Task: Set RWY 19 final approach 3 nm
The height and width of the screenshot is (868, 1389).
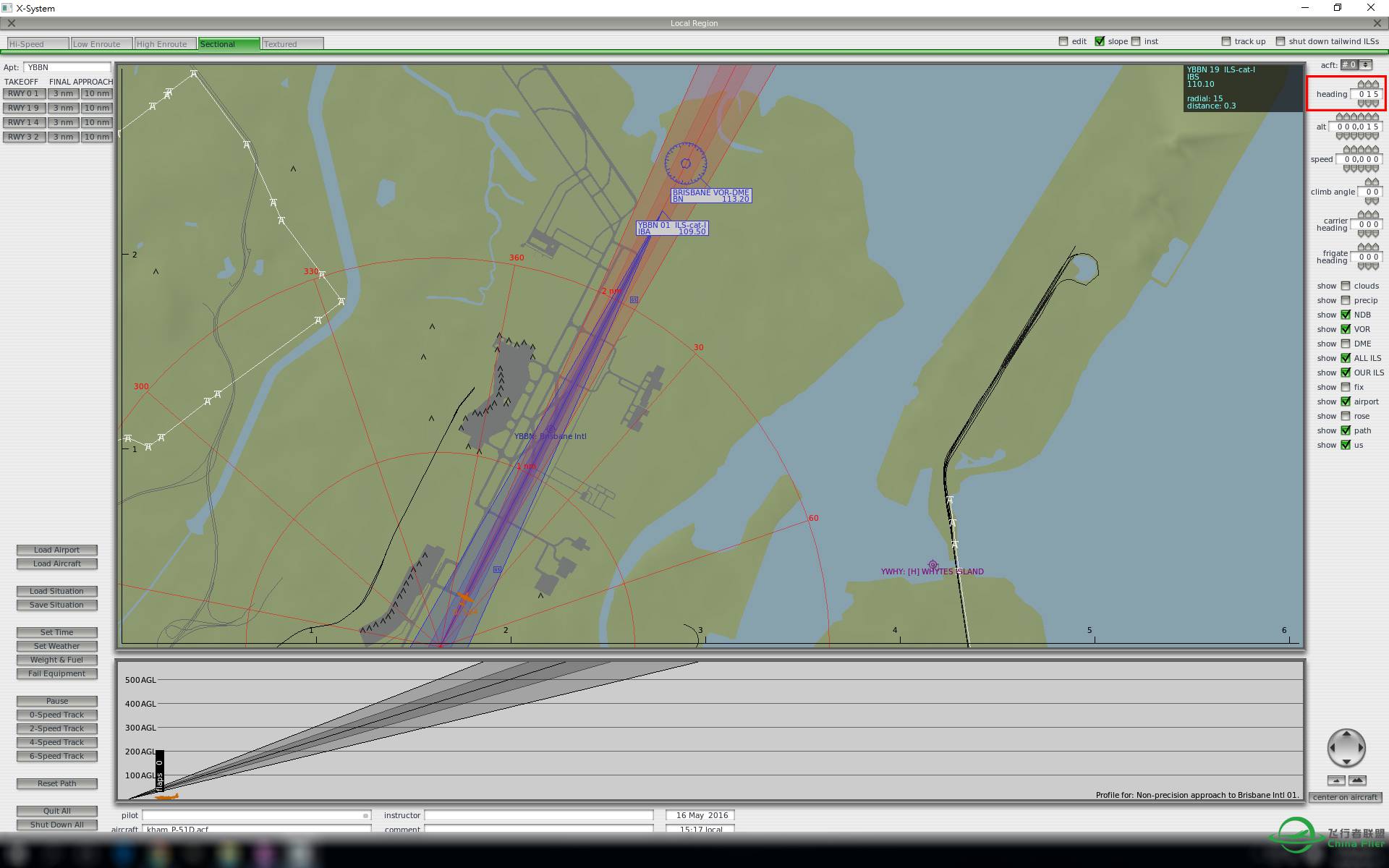Action: (x=63, y=108)
